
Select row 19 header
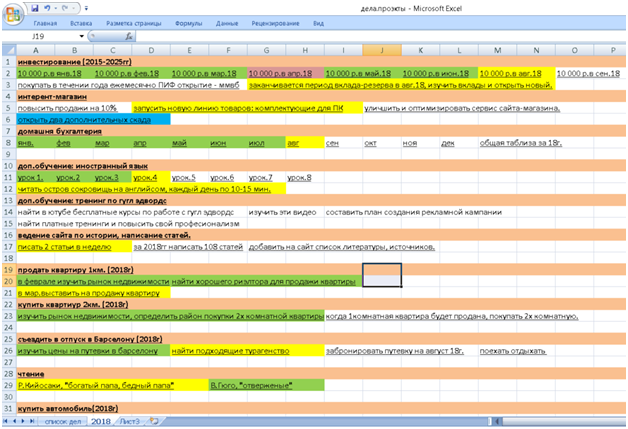[x=9, y=270]
